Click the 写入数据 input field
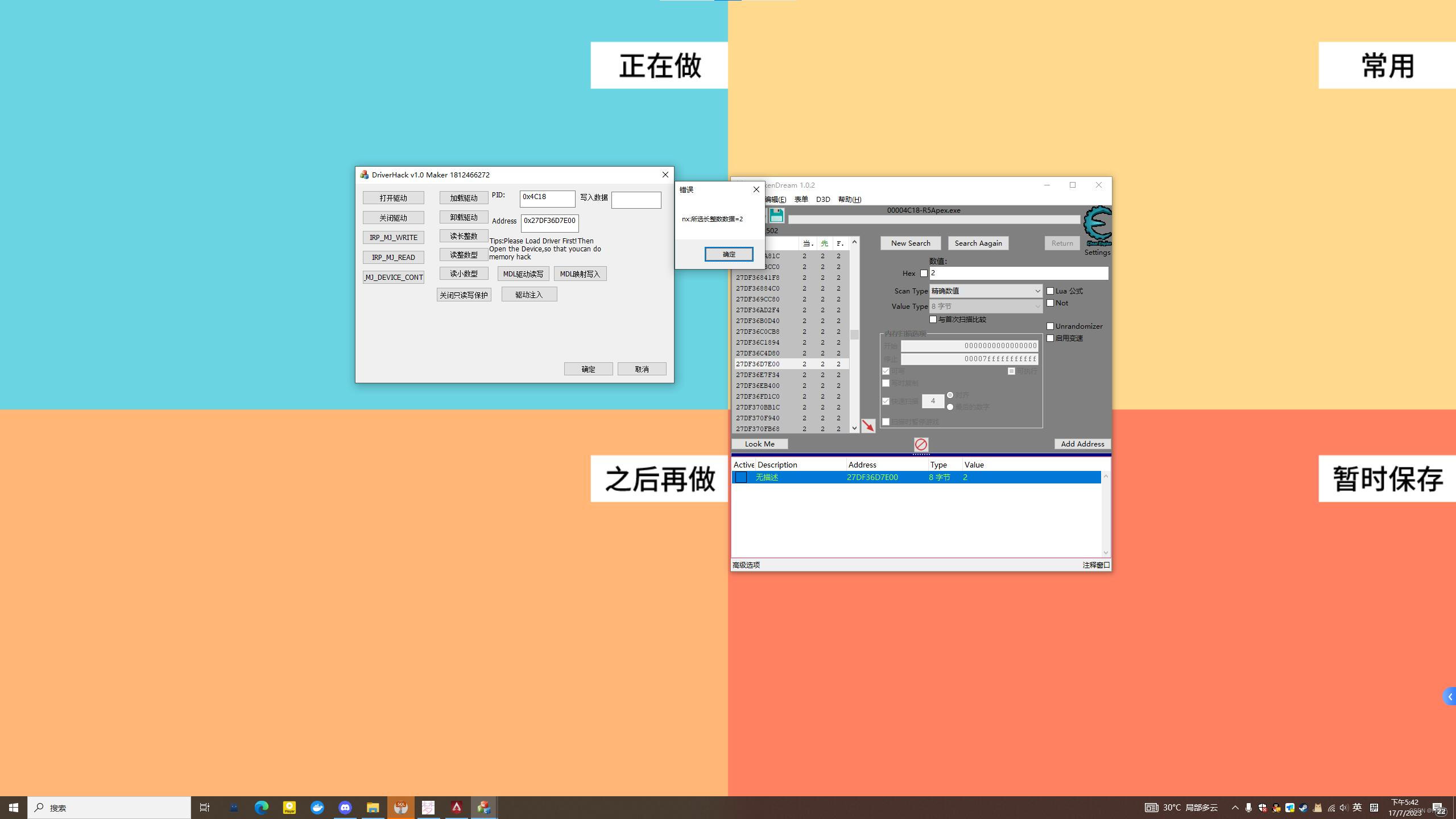 tap(636, 200)
